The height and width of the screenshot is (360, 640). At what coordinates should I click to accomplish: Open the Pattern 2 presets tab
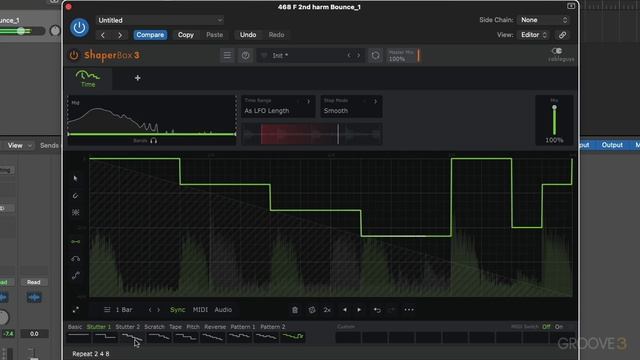tap(273, 327)
